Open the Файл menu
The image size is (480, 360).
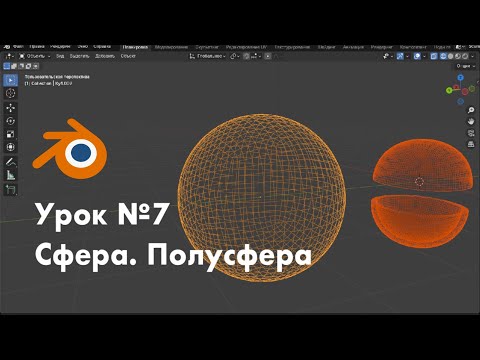tap(18, 47)
